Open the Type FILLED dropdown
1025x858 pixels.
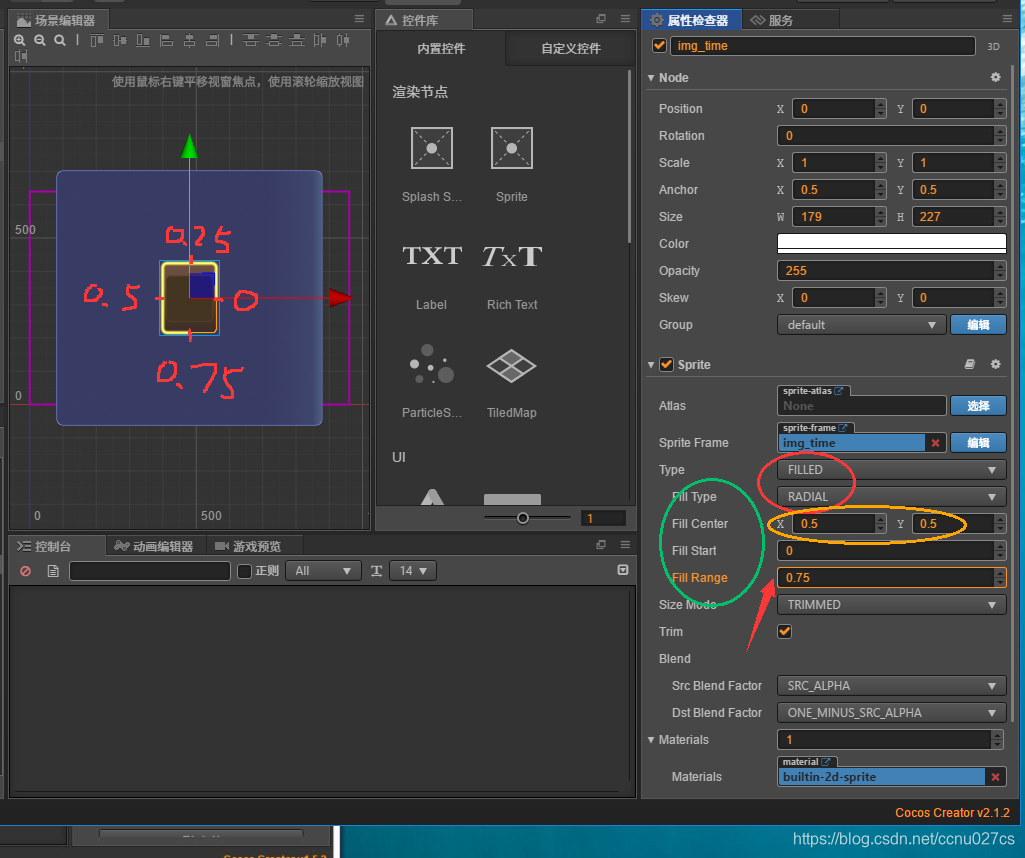tap(892, 470)
